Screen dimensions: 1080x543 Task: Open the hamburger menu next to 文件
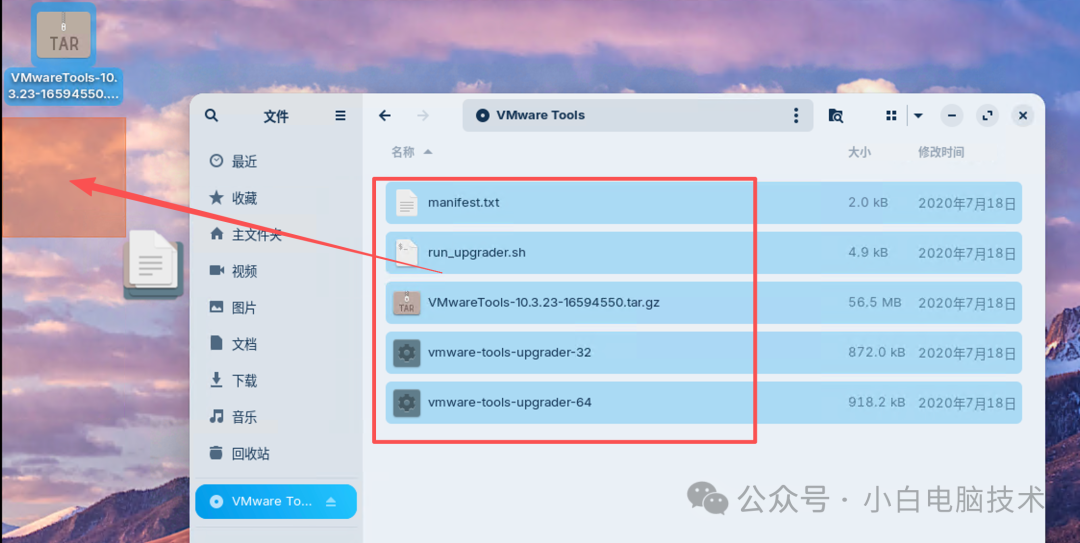coord(340,116)
